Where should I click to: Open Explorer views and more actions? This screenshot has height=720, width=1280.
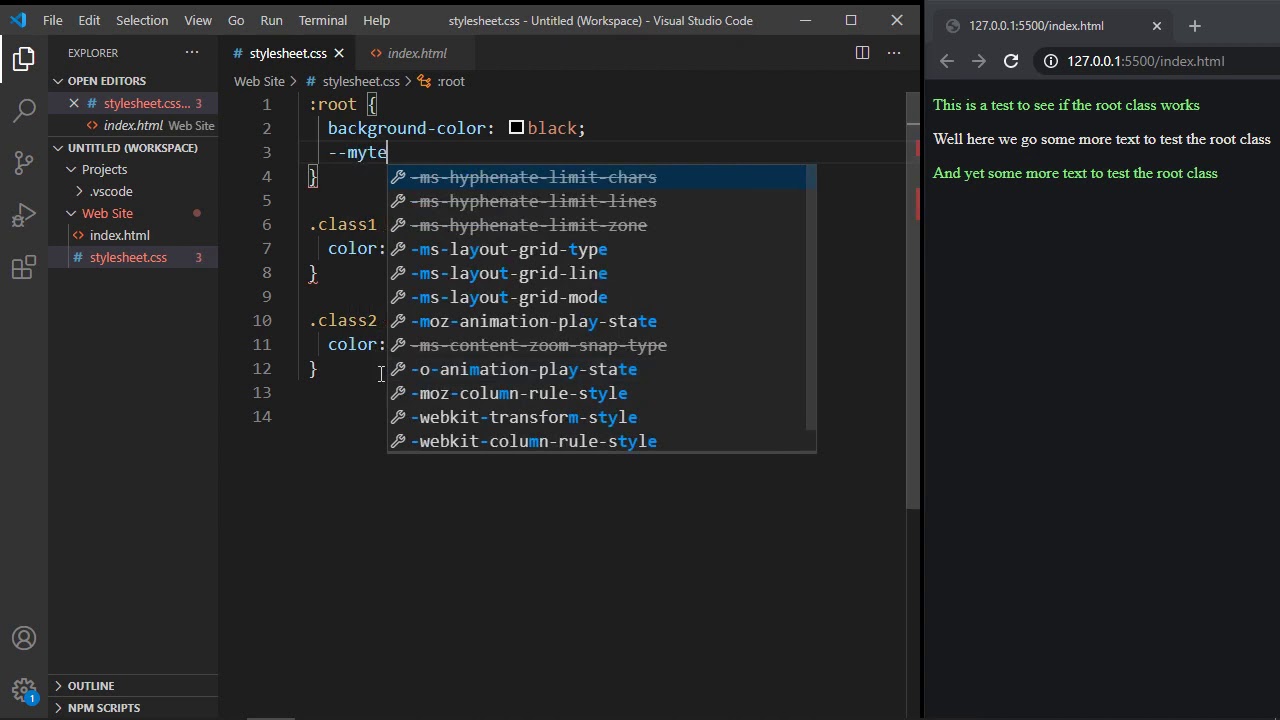click(x=191, y=53)
